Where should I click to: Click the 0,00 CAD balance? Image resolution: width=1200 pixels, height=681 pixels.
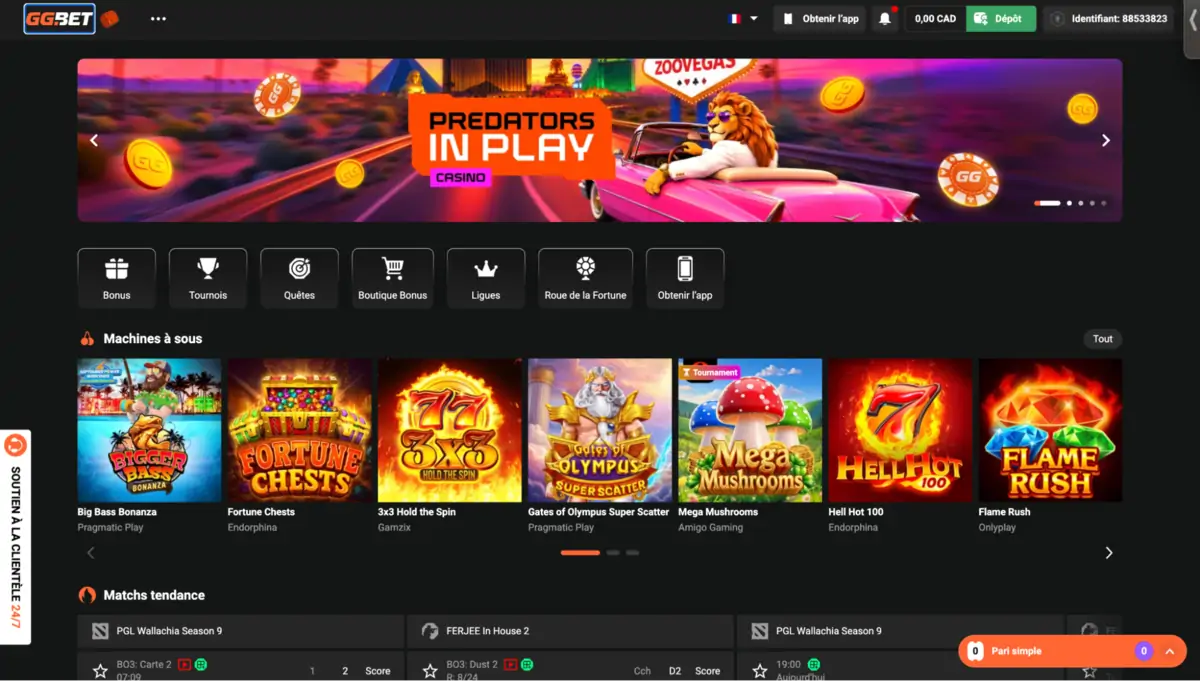[935, 18]
